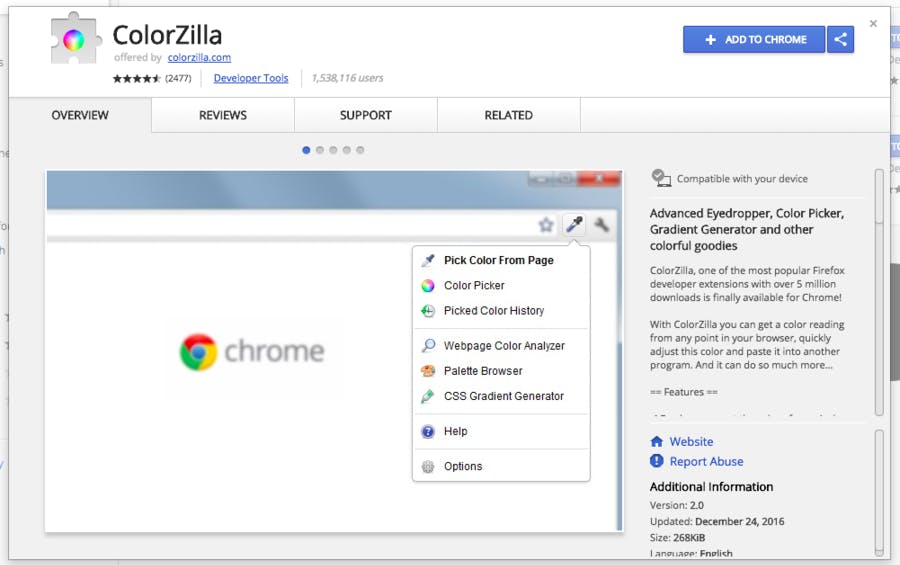Click the (2477) reviews count
This screenshot has width=900, height=565.
178,78
